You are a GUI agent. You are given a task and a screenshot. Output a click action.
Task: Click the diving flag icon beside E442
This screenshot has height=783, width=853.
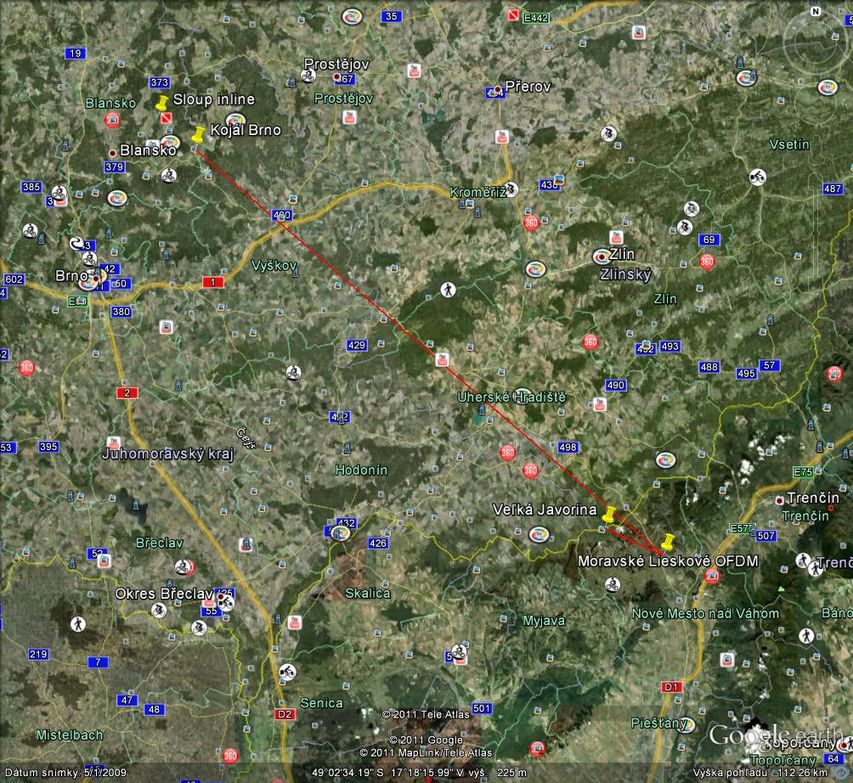[x=514, y=17]
